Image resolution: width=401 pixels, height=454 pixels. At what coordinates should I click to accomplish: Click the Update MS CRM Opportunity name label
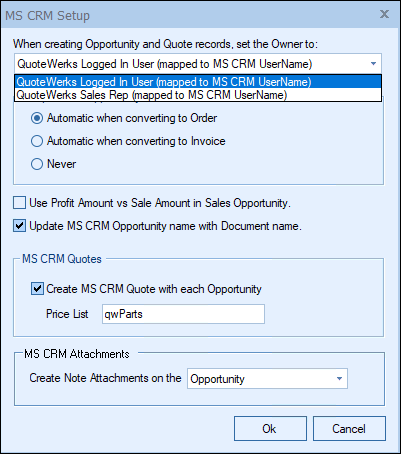(165, 226)
